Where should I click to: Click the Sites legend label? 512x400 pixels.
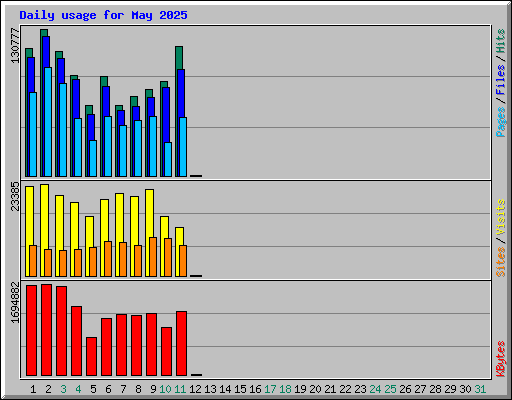500,262
